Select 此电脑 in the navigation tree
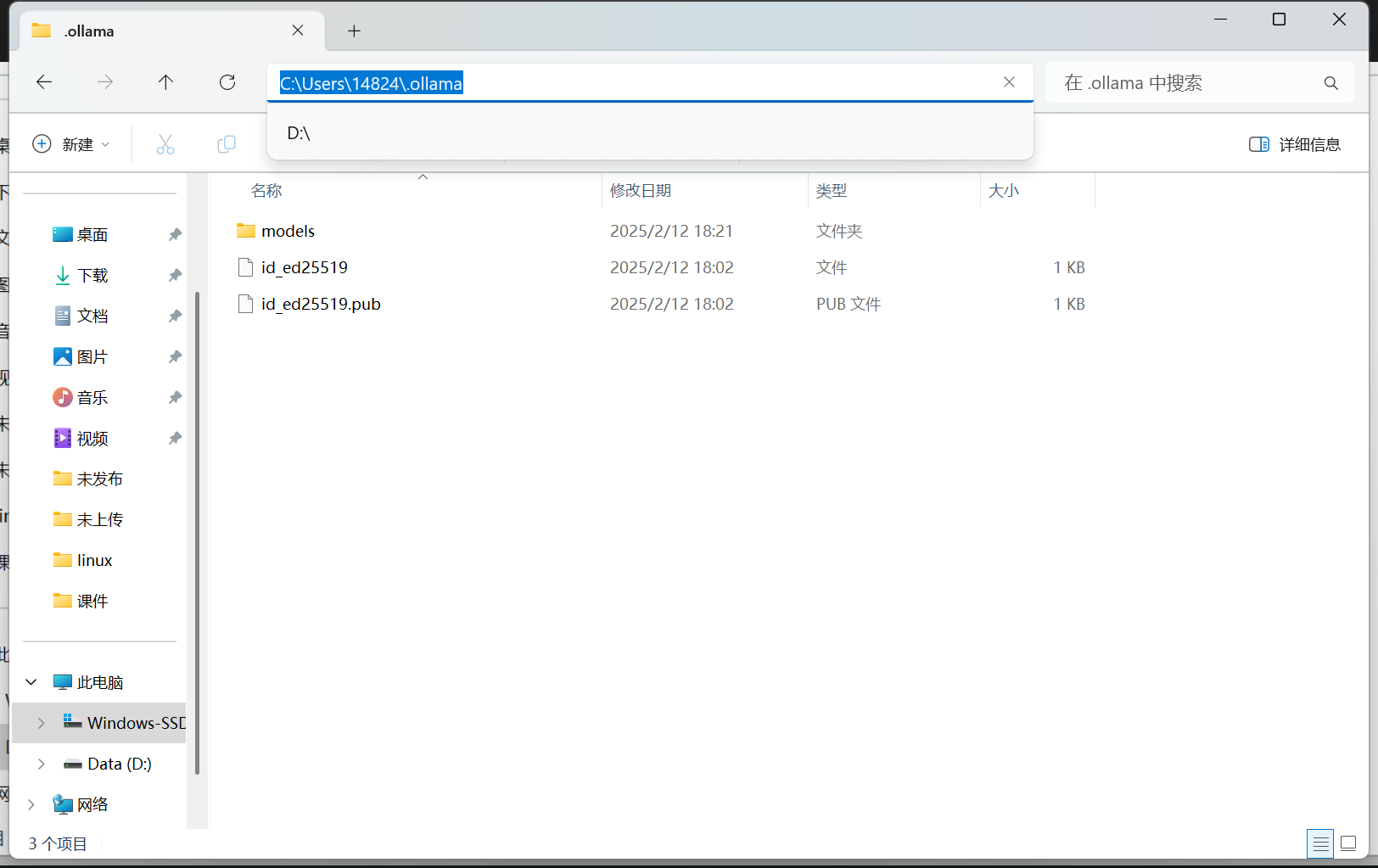The image size is (1378, 868). coord(100,683)
